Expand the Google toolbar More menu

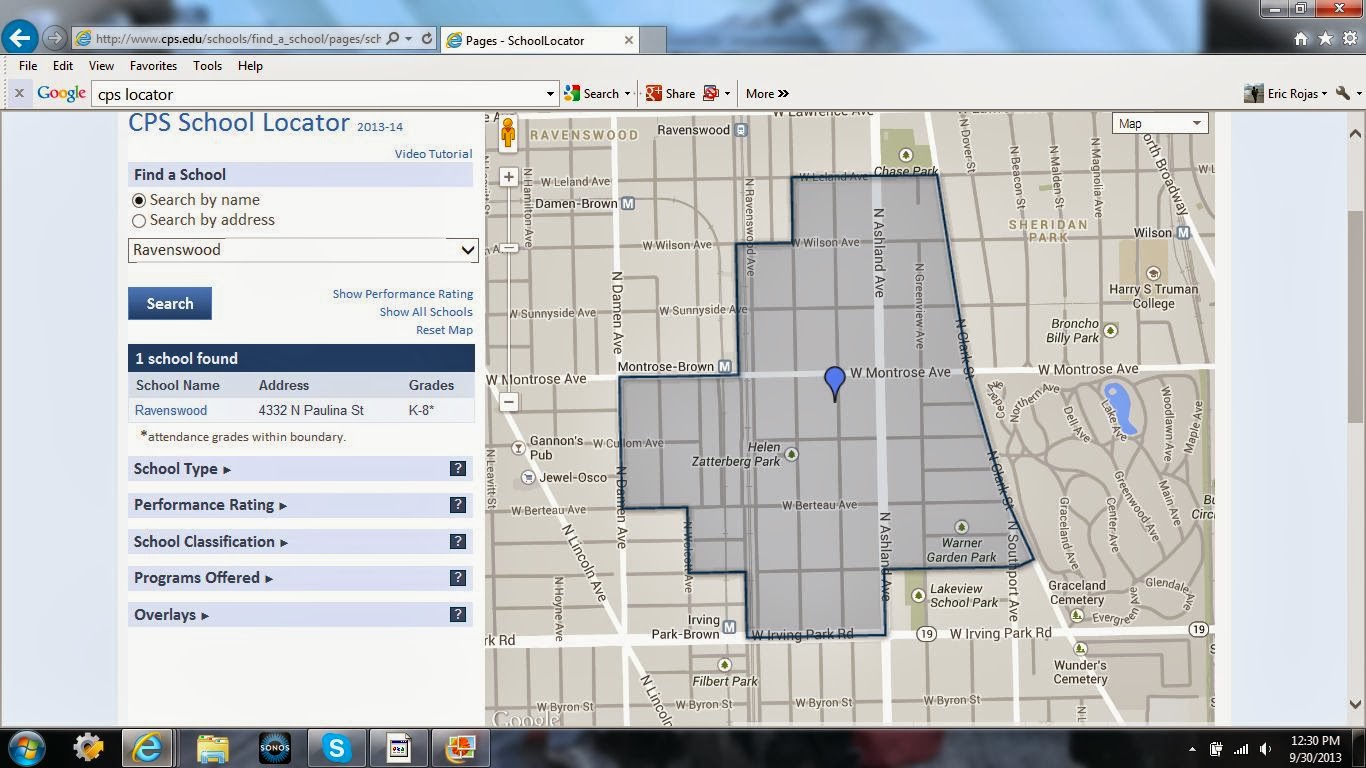(767, 93)
